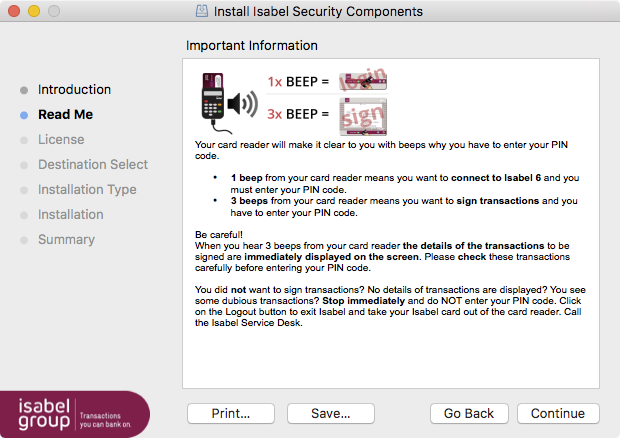Select the Introduction step in sidebar
The height and width of the screenshot is (438, 620).
pyautogui.click(x=74, y=90)
